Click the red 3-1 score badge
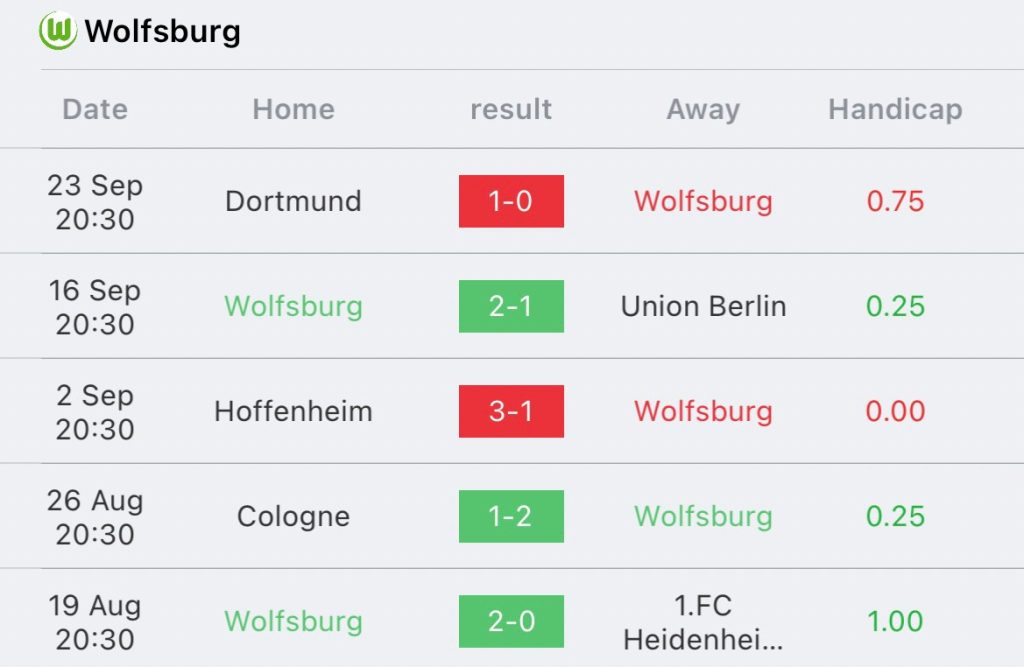This screenshot has width=1024, height=667. click(x=511, y=411)
